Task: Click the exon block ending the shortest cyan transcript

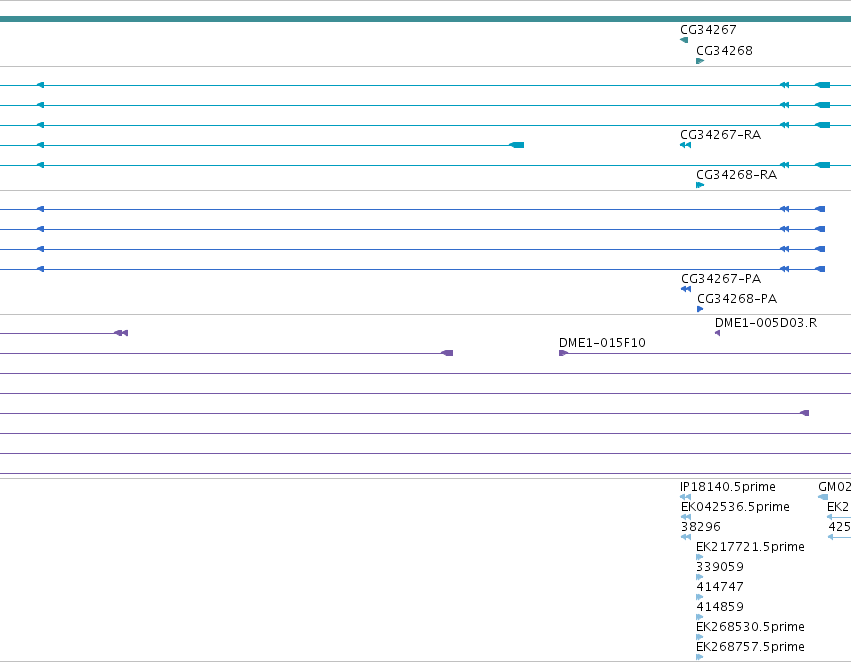Action: pyautogui.click(x=517, y=145)
